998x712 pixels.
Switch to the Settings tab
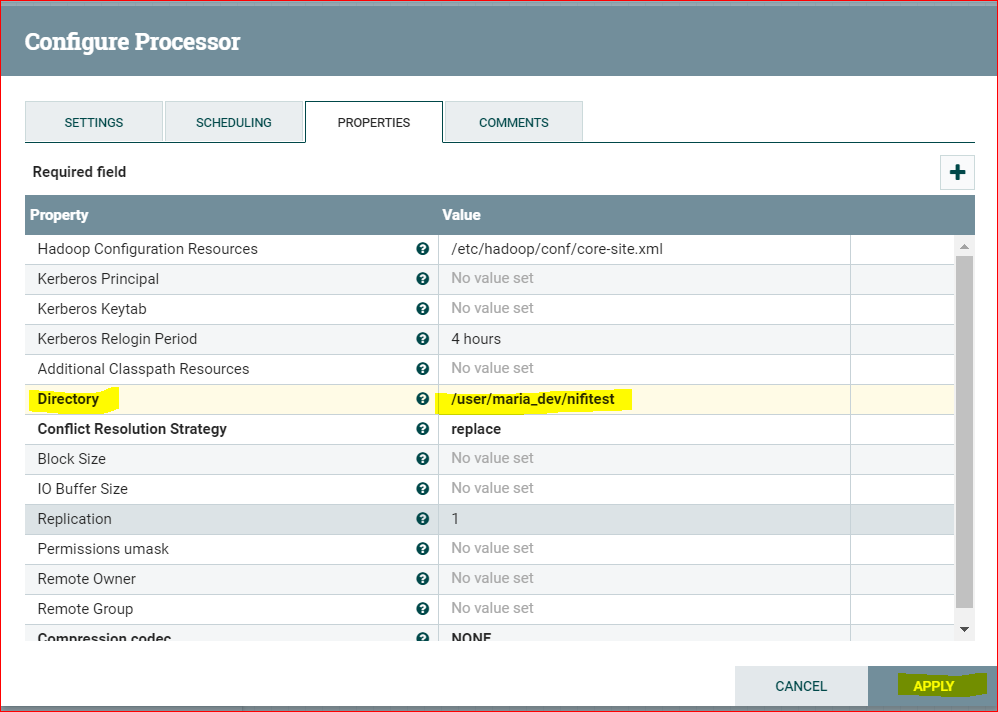click(94, 122)
